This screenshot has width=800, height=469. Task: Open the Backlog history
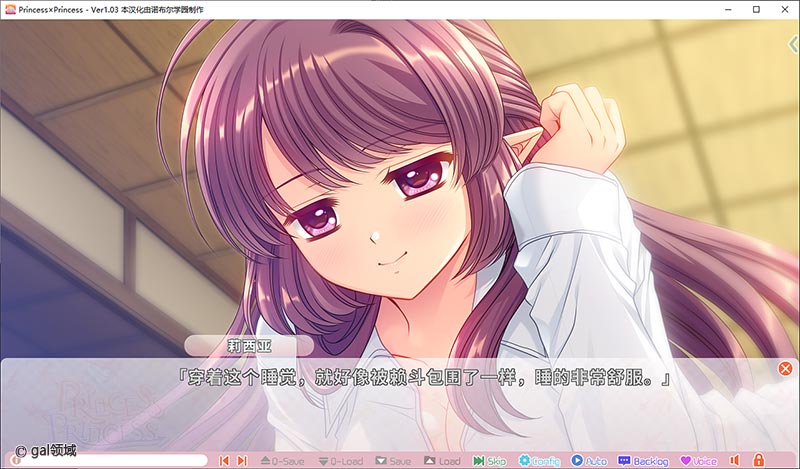[643, 461]
